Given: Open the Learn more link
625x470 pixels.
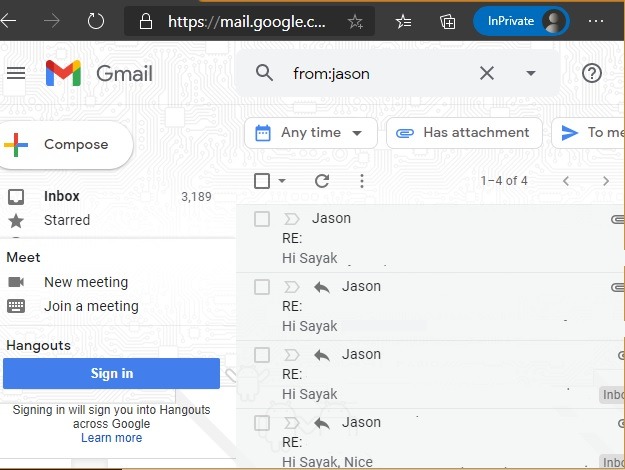Looking at the screenshot, I should click(112, 438).
